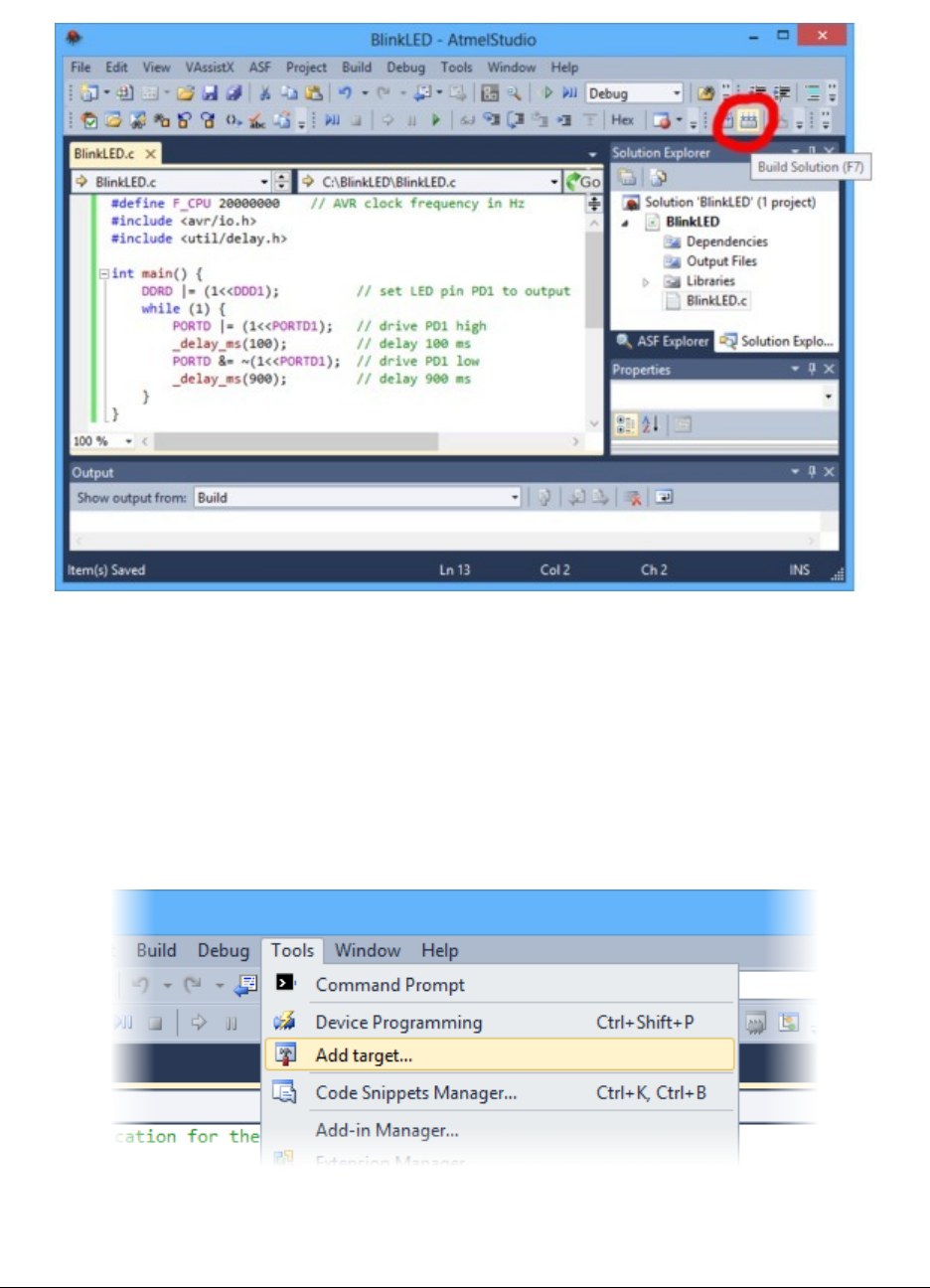Select the BlinkLED.c file in Solution Explorer
Image resolution: width=930 pixels, height=1288 pixels.
pyautogui.click(x=716, y=300)
